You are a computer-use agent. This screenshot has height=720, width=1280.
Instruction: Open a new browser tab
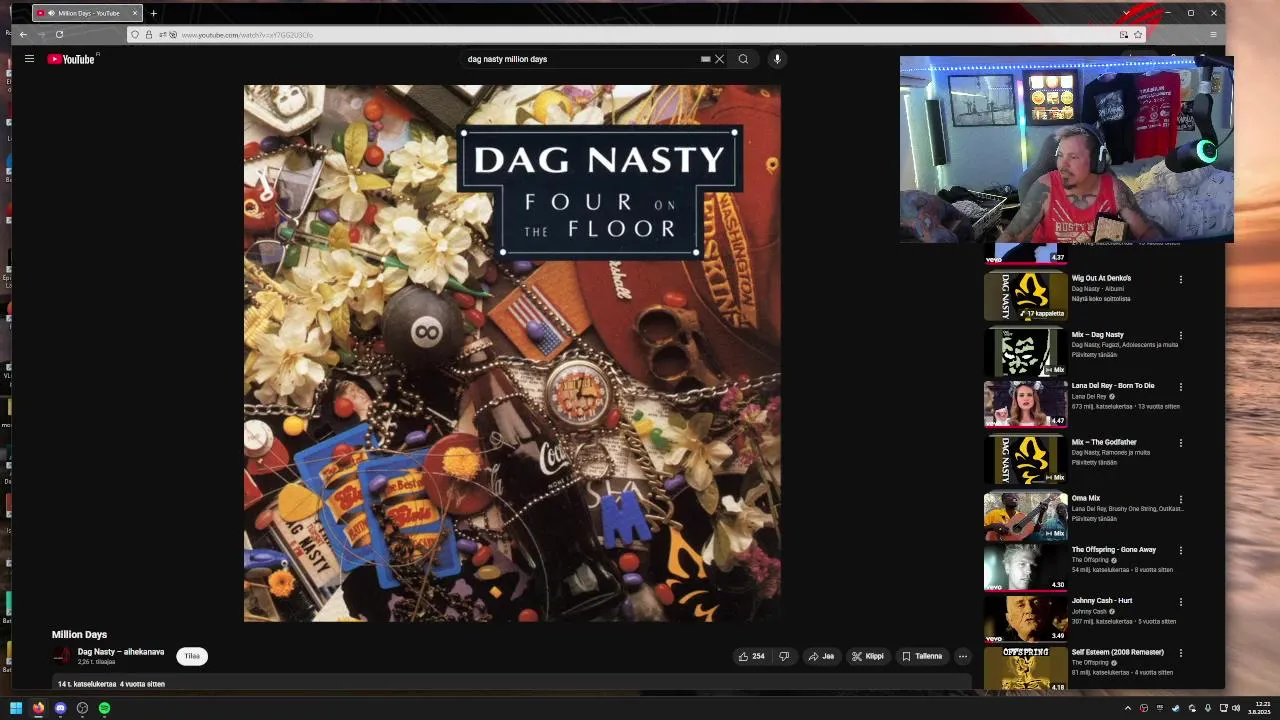(153, 13)
